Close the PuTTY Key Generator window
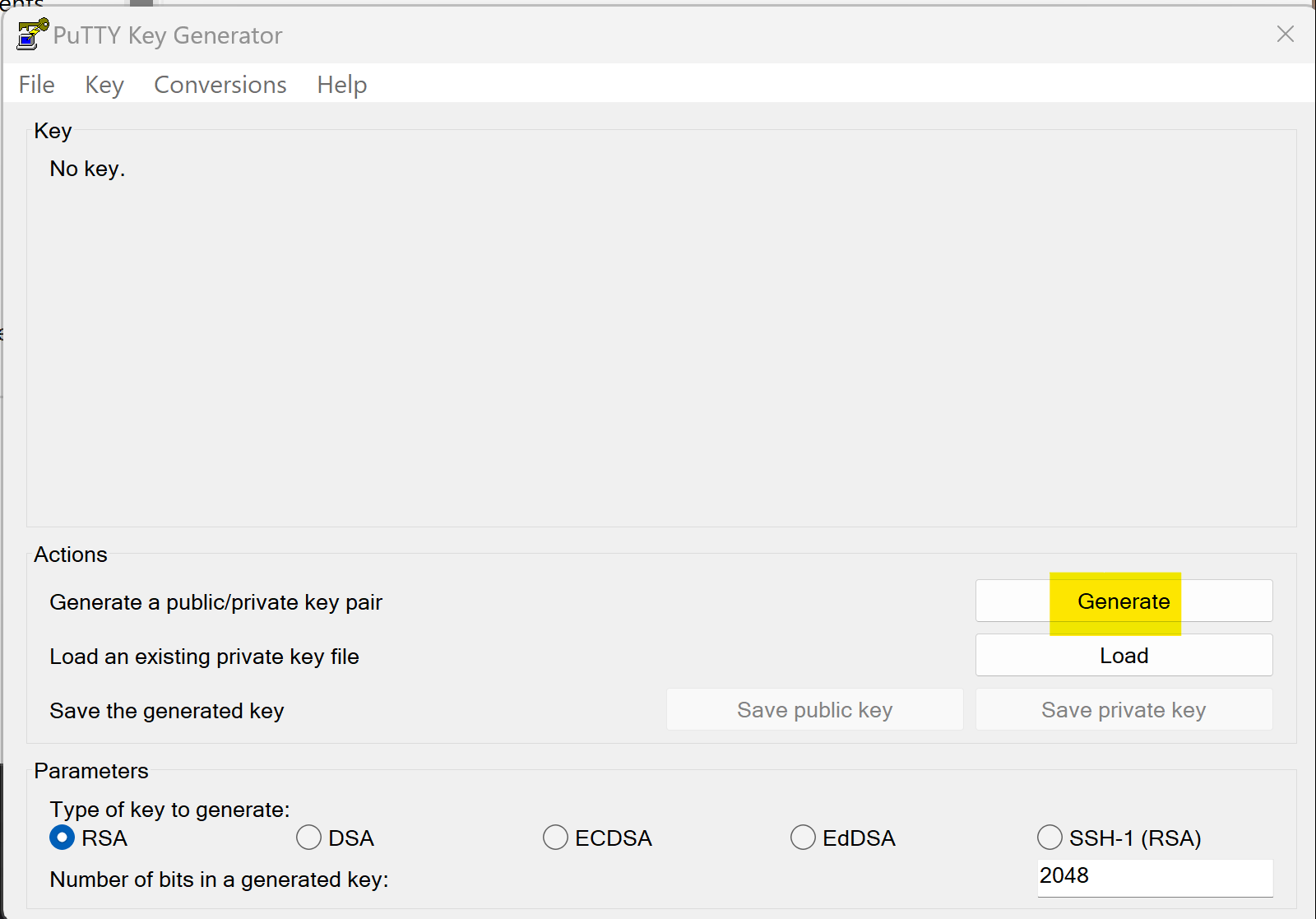Screen dimensions: 1316x919 (1286, 34)
